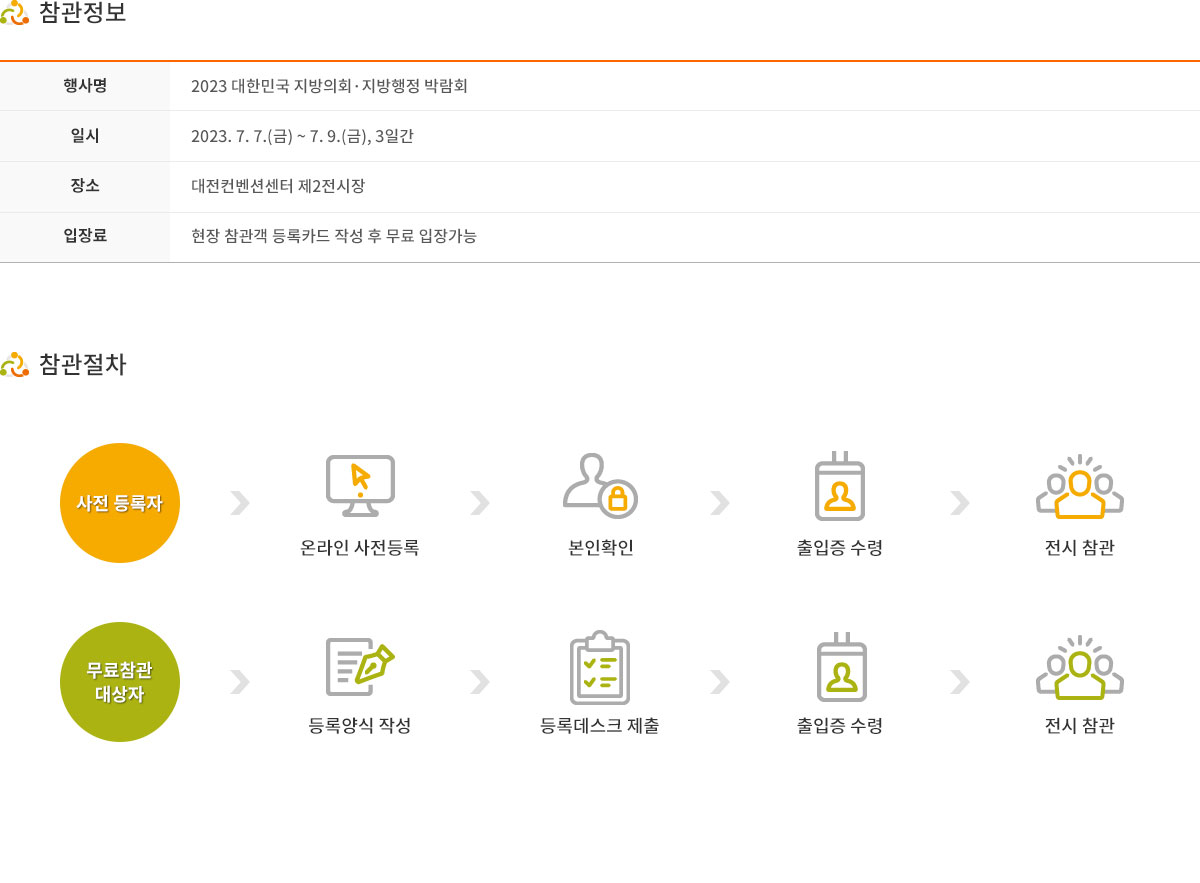
Task: Click 전시 참관 label in 사전 등록자 row
Action: coord(1080,548)
